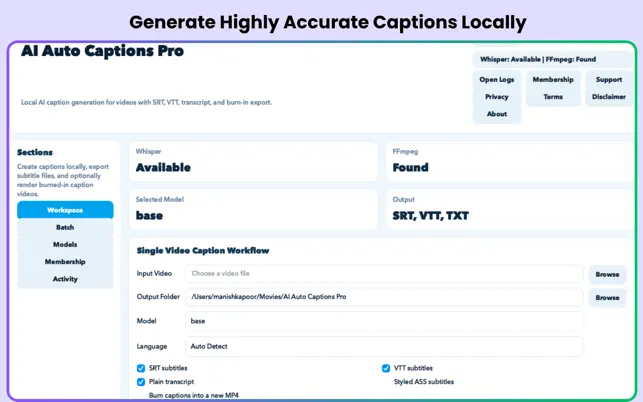Open the Models section
This screenshot has height=402, width=643.
coord(65,244)
